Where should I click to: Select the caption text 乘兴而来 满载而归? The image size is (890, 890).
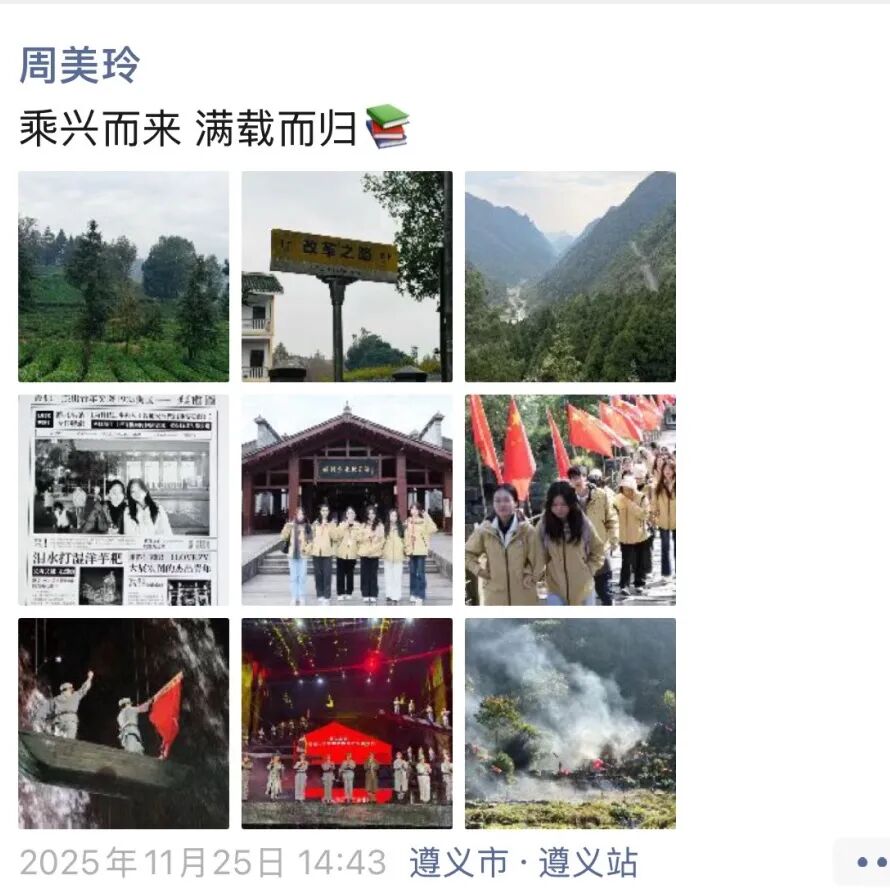(x=188, y=128)
